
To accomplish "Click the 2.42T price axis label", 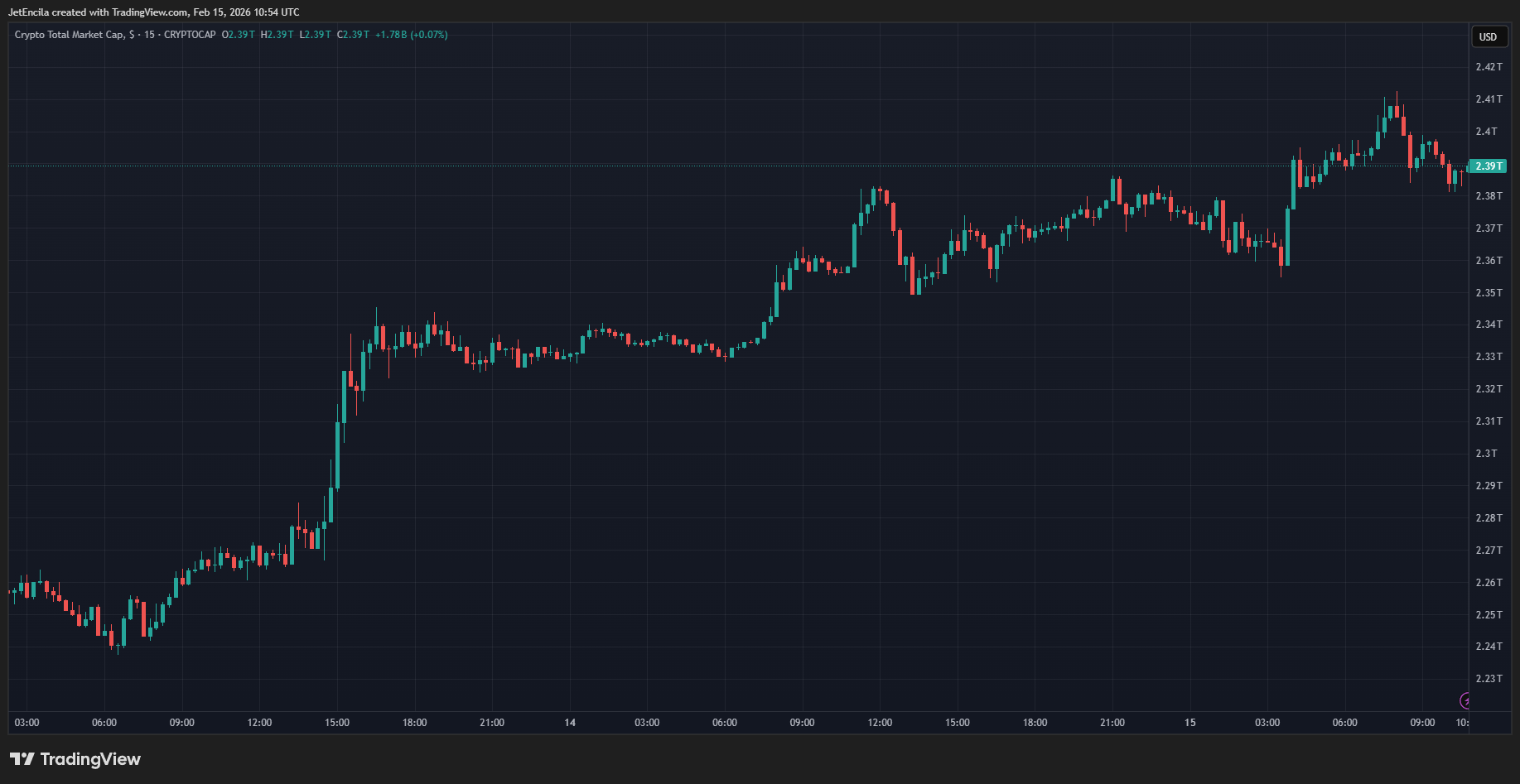I will tap(1489, 67).
